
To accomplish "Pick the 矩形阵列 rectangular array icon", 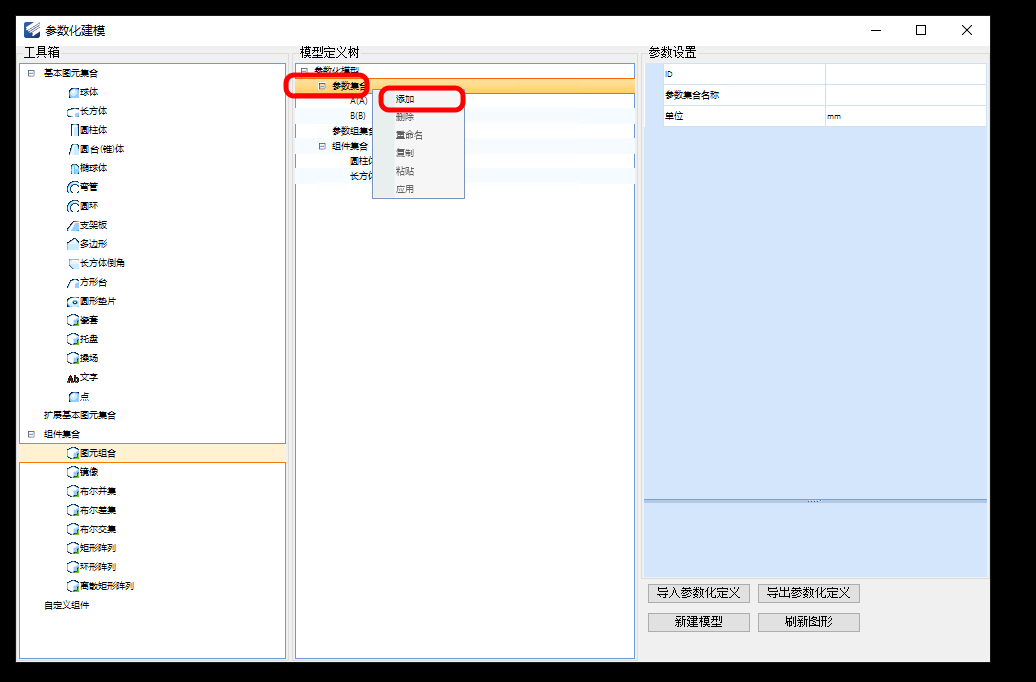I will (x=73, y=549).
